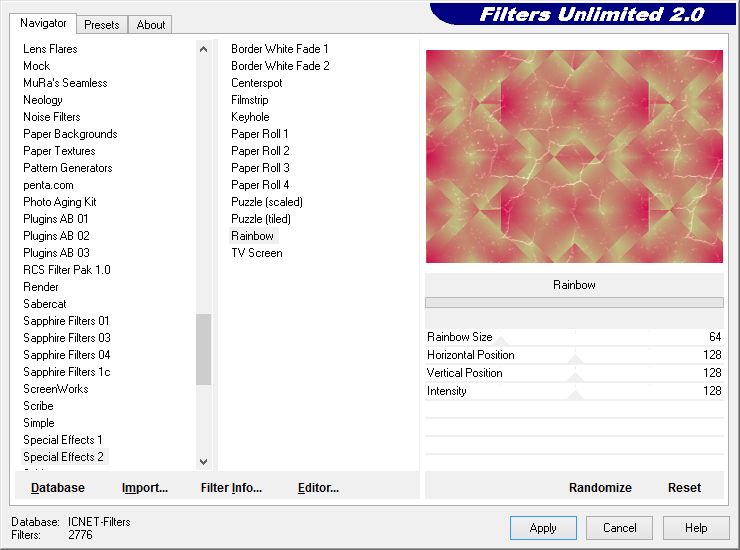
Task: Select Sapphire Filters 01
Action: tap(66, 321)
